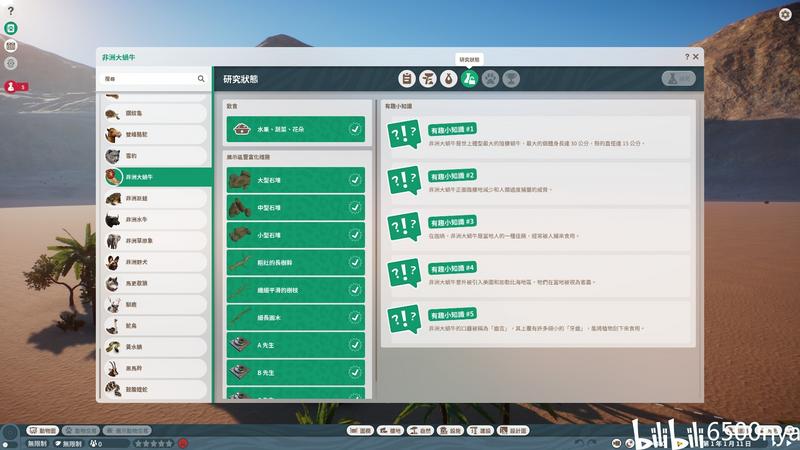The width and height of the screenshot is (800, 450).
Task: Select the springbok antelope entry in the list
Action: point(156,305)
